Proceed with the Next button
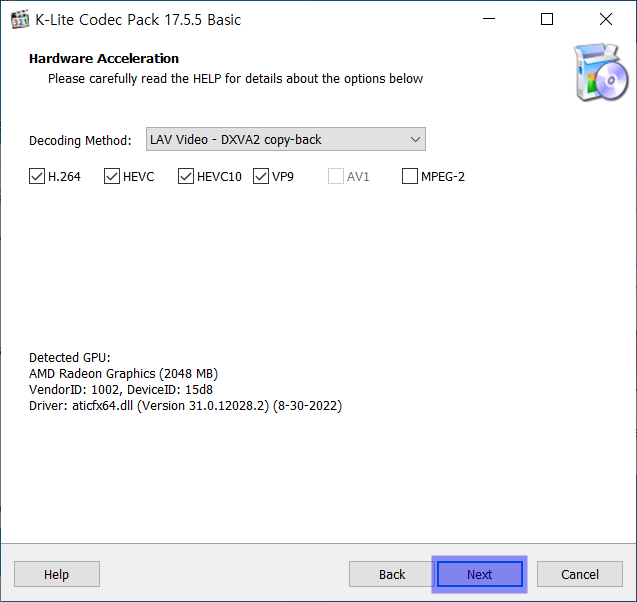 [x=480, y=574]
